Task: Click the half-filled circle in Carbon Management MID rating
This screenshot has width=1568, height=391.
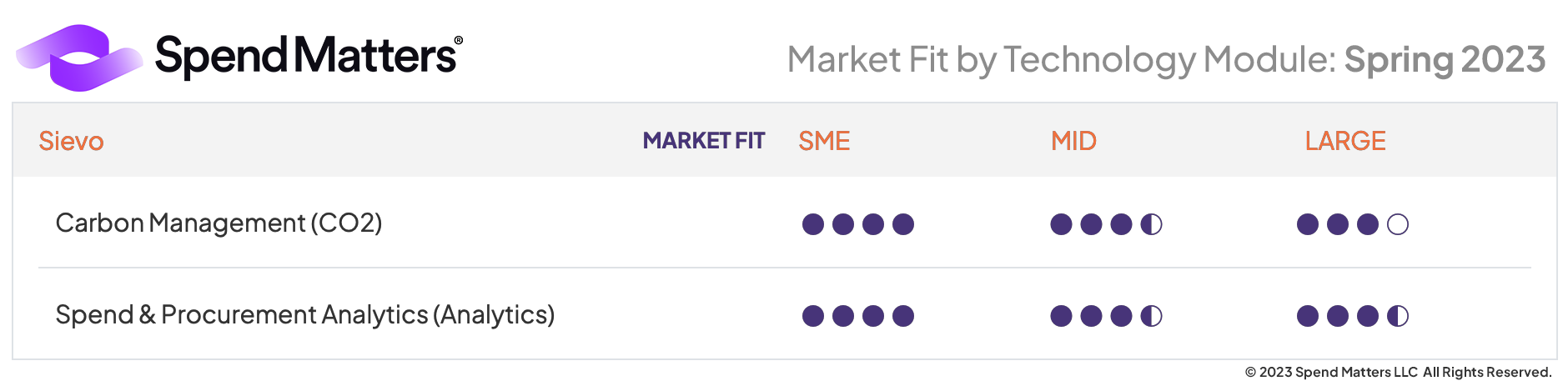Action: tap(1151, 224)
